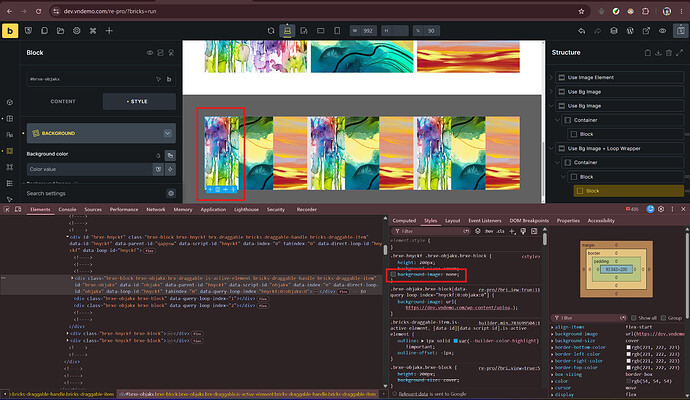Click the reload canvas icon
This screenshot has height=400, width=690.
pos(271,31)
